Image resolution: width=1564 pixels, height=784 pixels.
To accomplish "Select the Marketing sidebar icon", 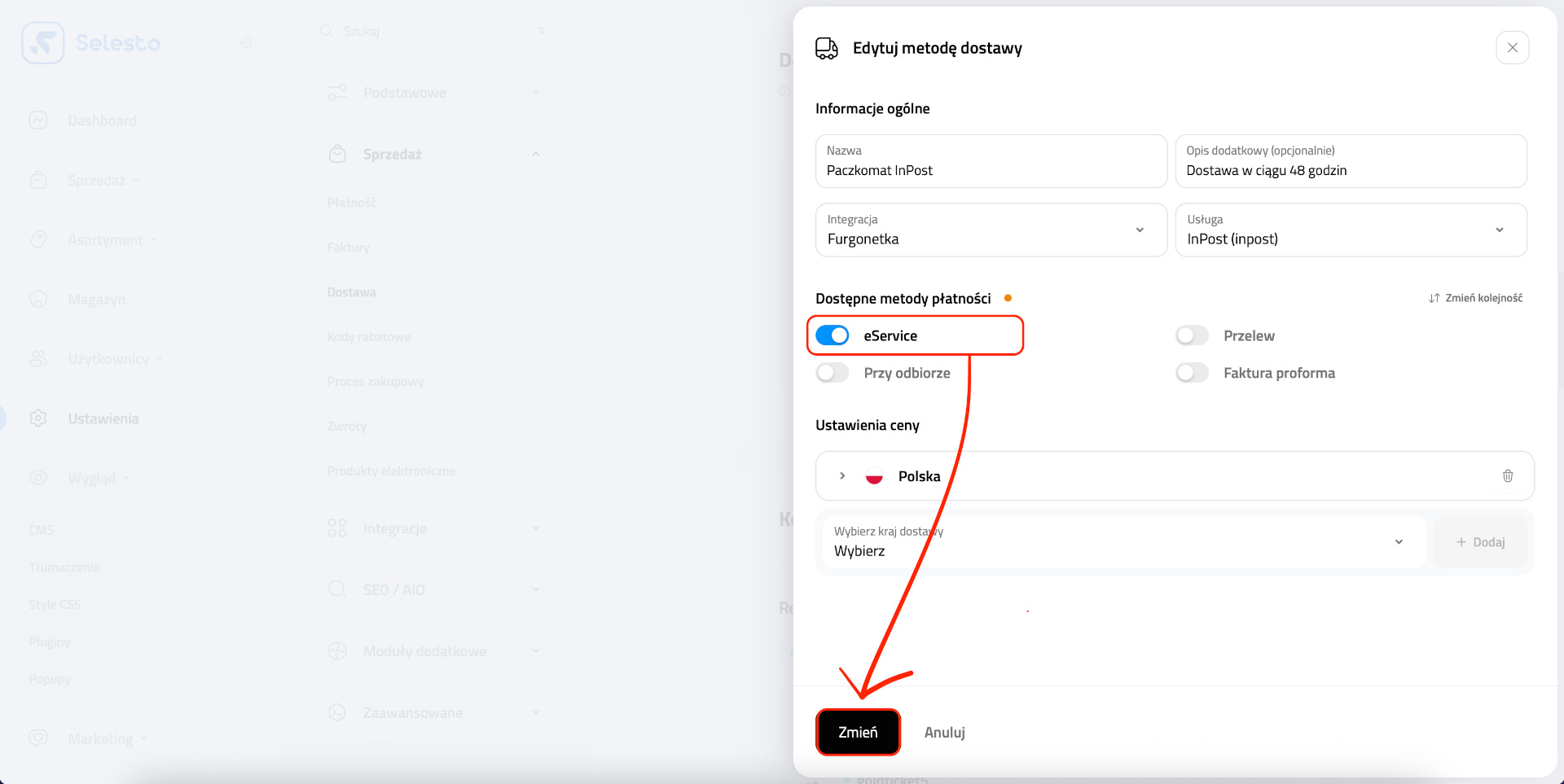I will [38, 738].
